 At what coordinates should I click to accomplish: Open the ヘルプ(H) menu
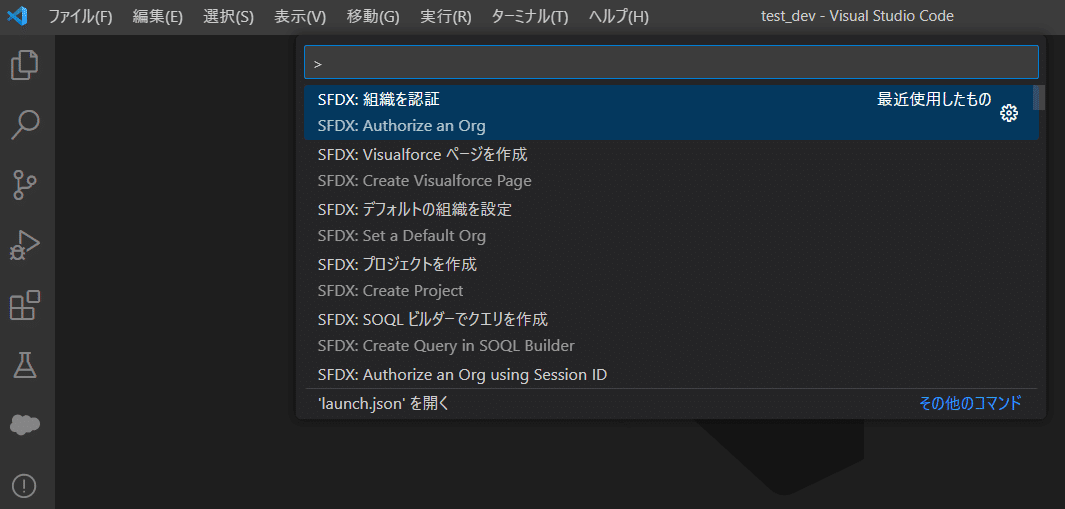618,17
